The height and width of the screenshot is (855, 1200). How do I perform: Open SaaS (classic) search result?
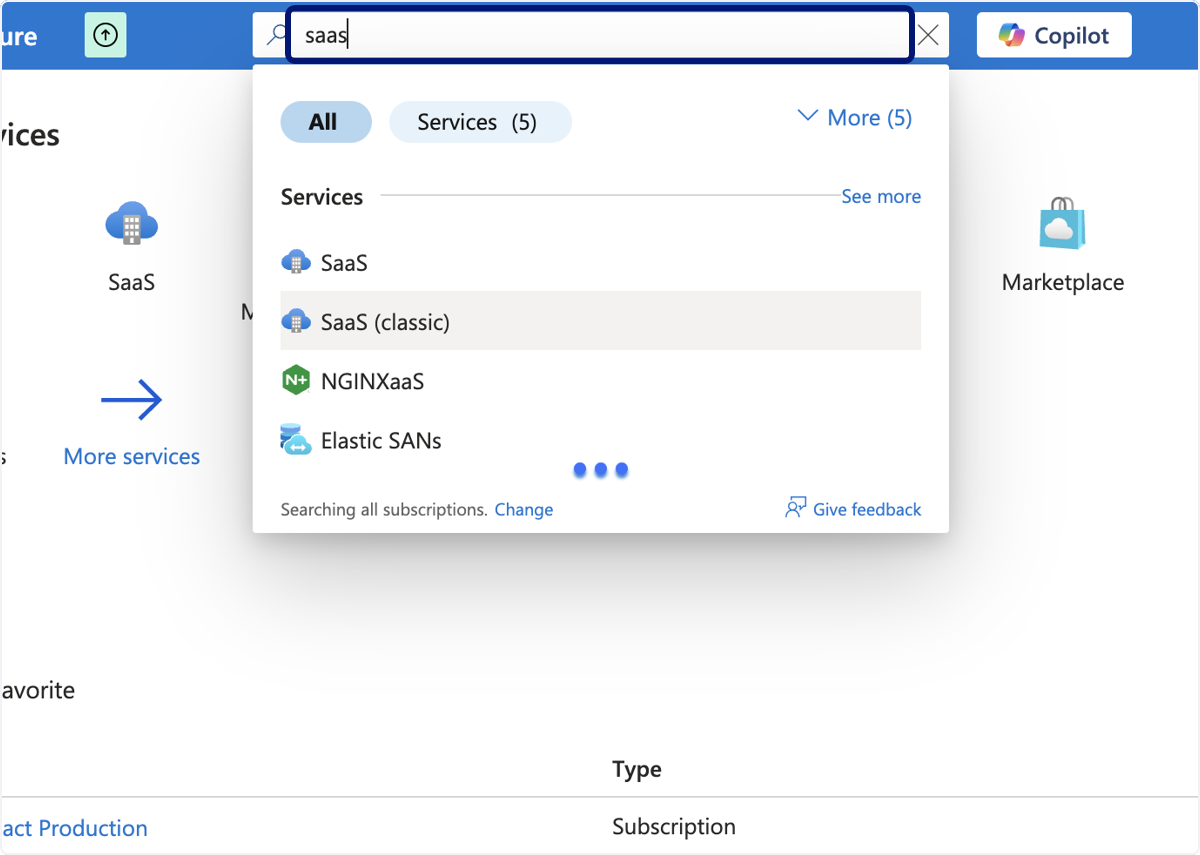[600, 321]
